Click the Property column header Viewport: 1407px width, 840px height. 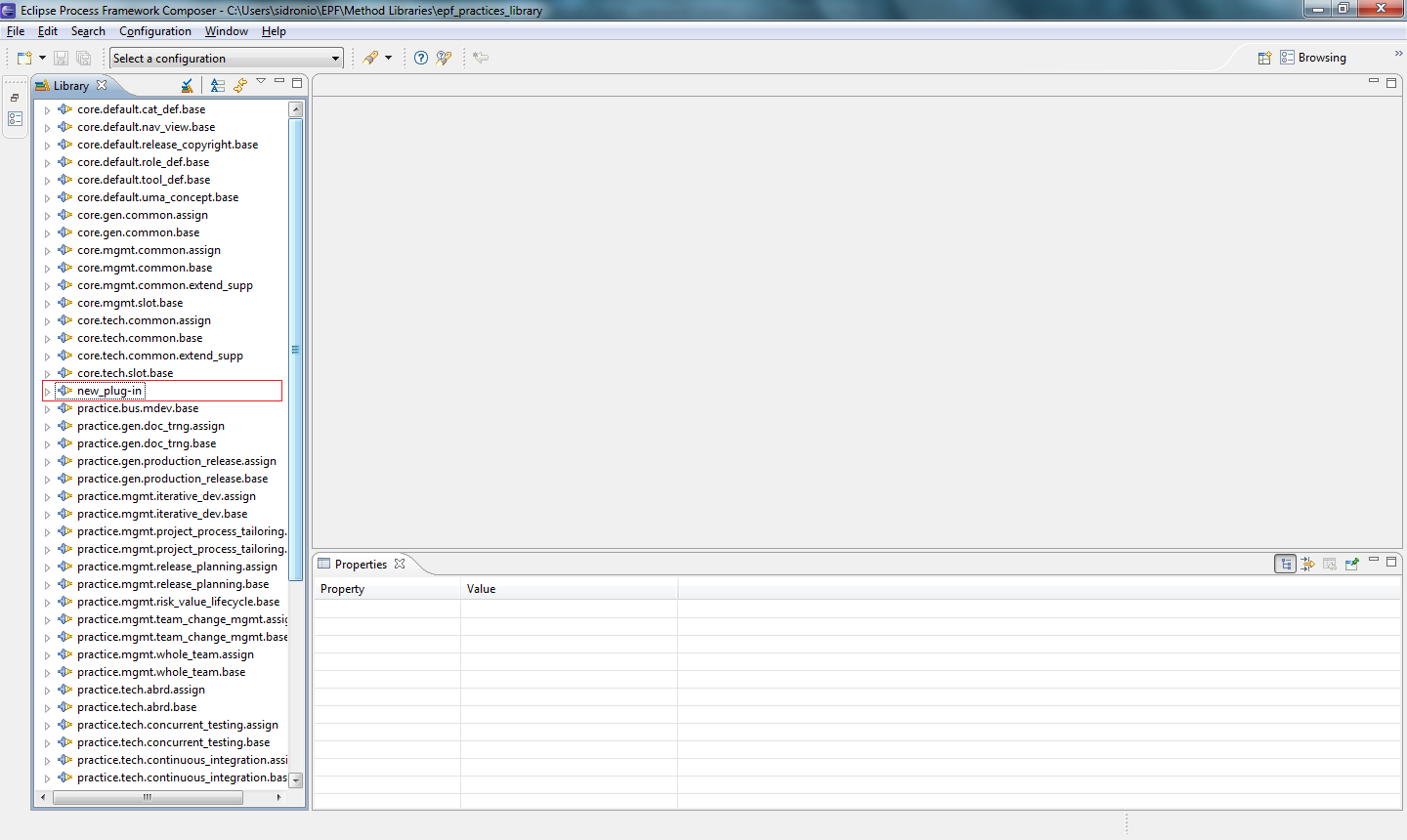pyautogui.click(x=387, y=589)
